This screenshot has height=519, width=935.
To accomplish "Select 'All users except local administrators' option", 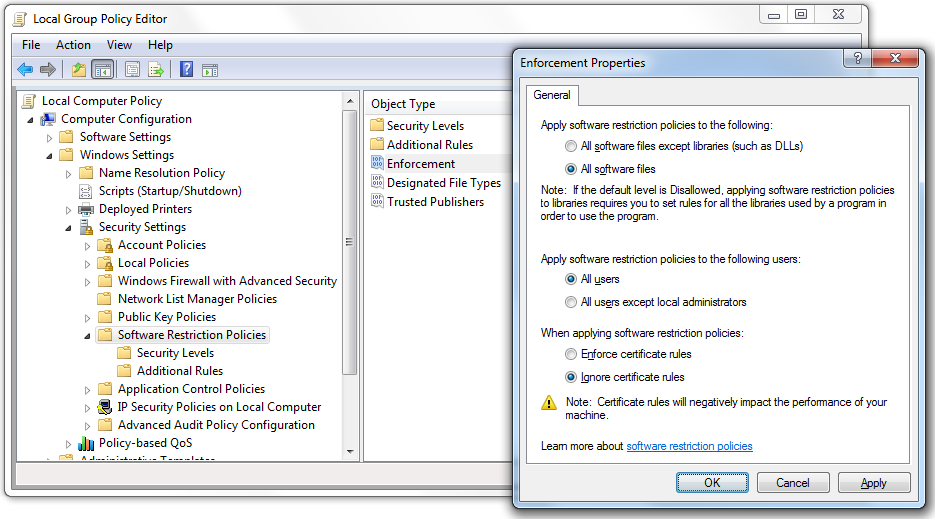I will (571, 302).
